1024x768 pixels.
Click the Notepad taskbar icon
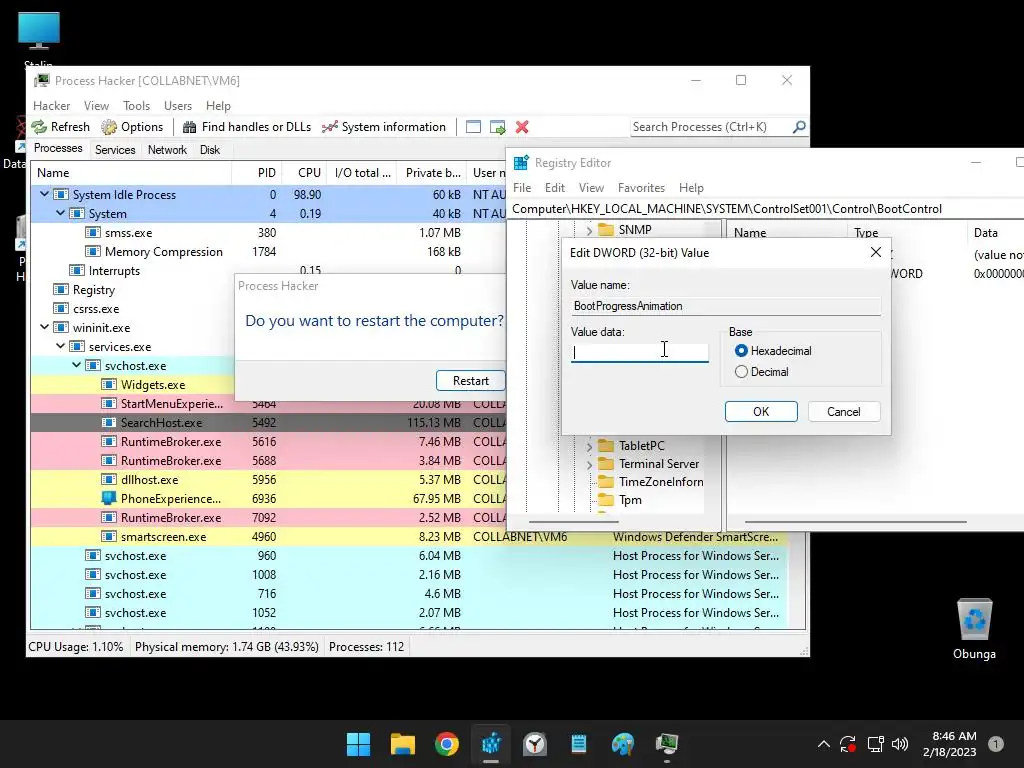coord(579,744)
